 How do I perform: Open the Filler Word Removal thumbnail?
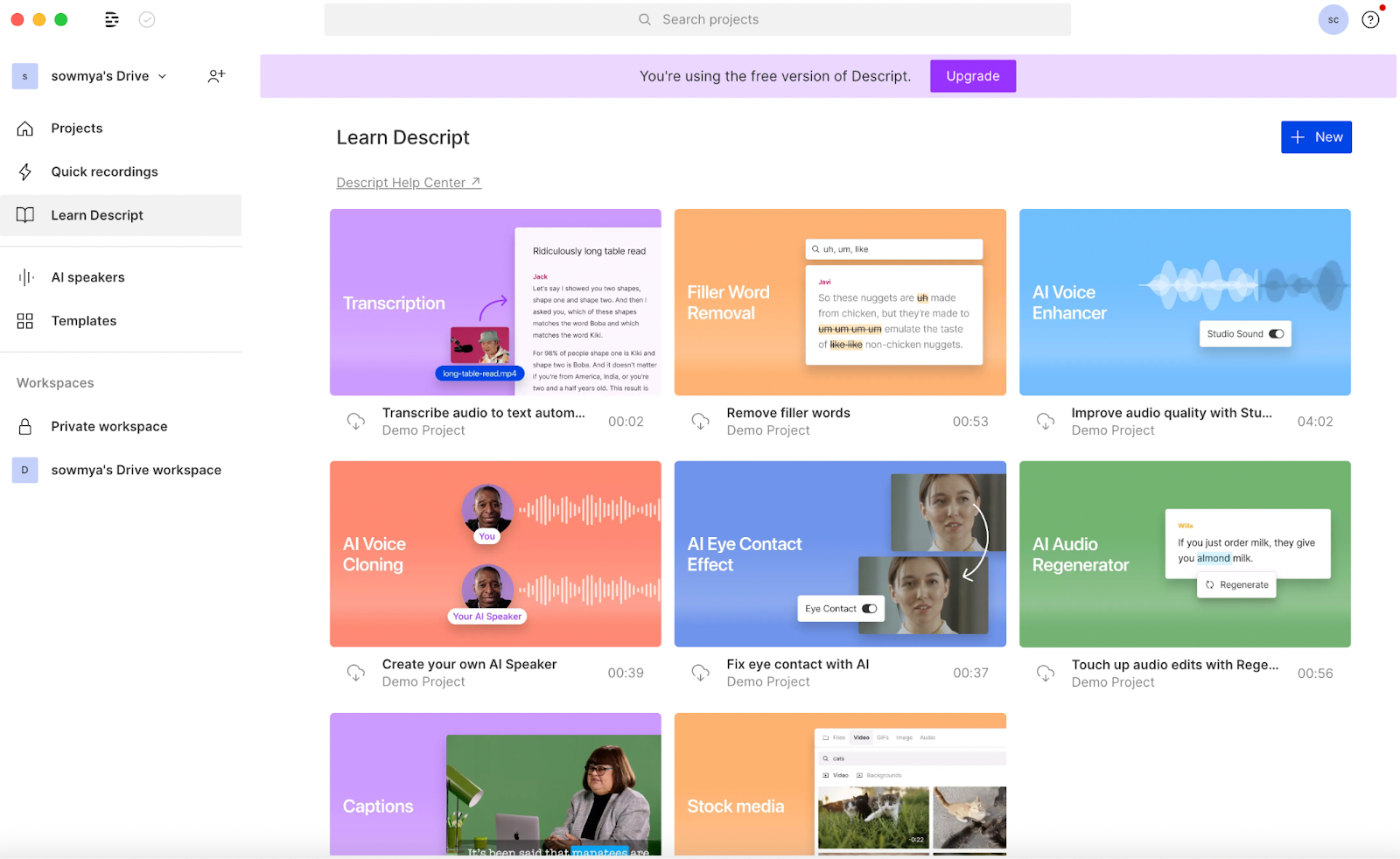click(840, 302)
